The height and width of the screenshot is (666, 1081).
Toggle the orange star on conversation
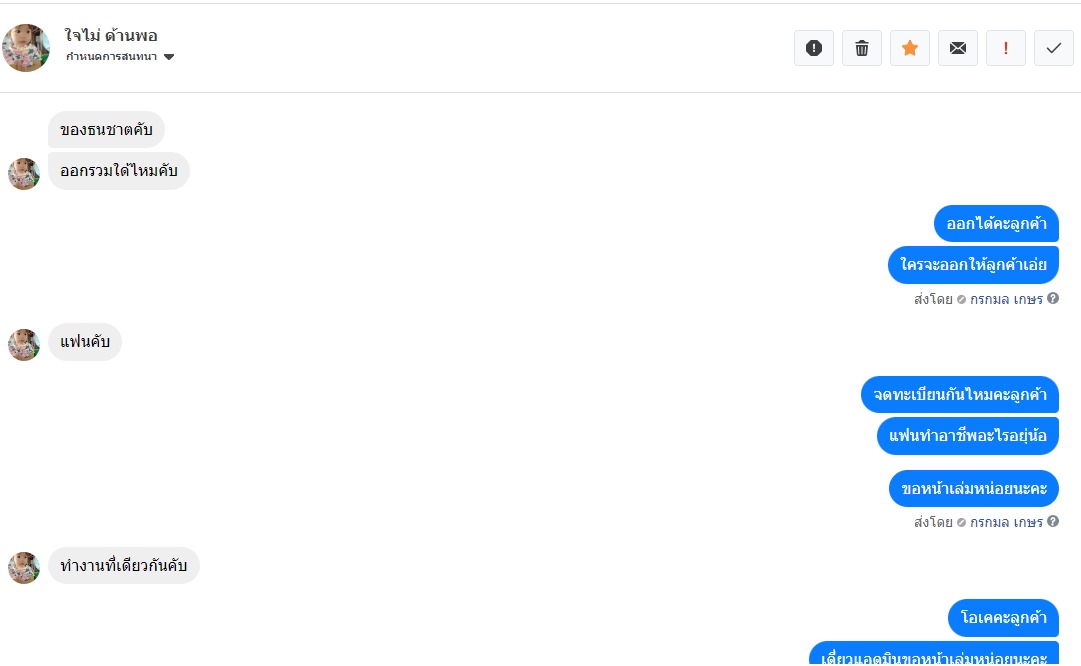point(910,48)
